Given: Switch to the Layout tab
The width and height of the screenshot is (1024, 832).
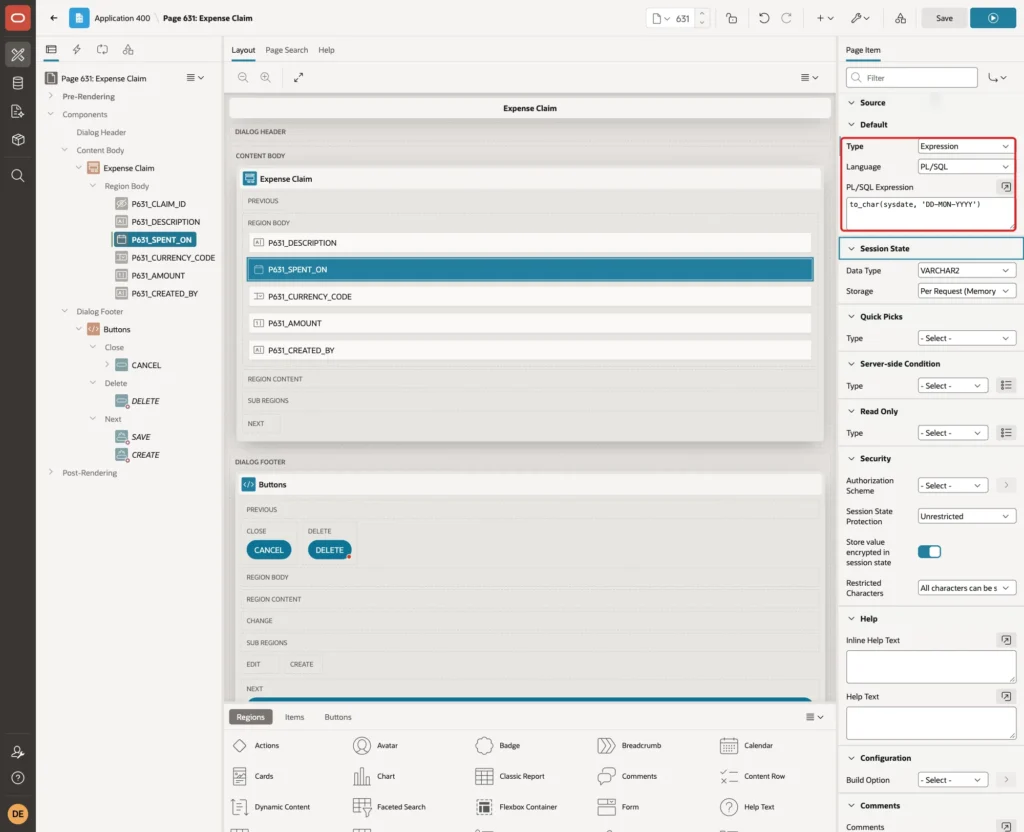Looking at the screenshot, I should (x=243, y=50).
